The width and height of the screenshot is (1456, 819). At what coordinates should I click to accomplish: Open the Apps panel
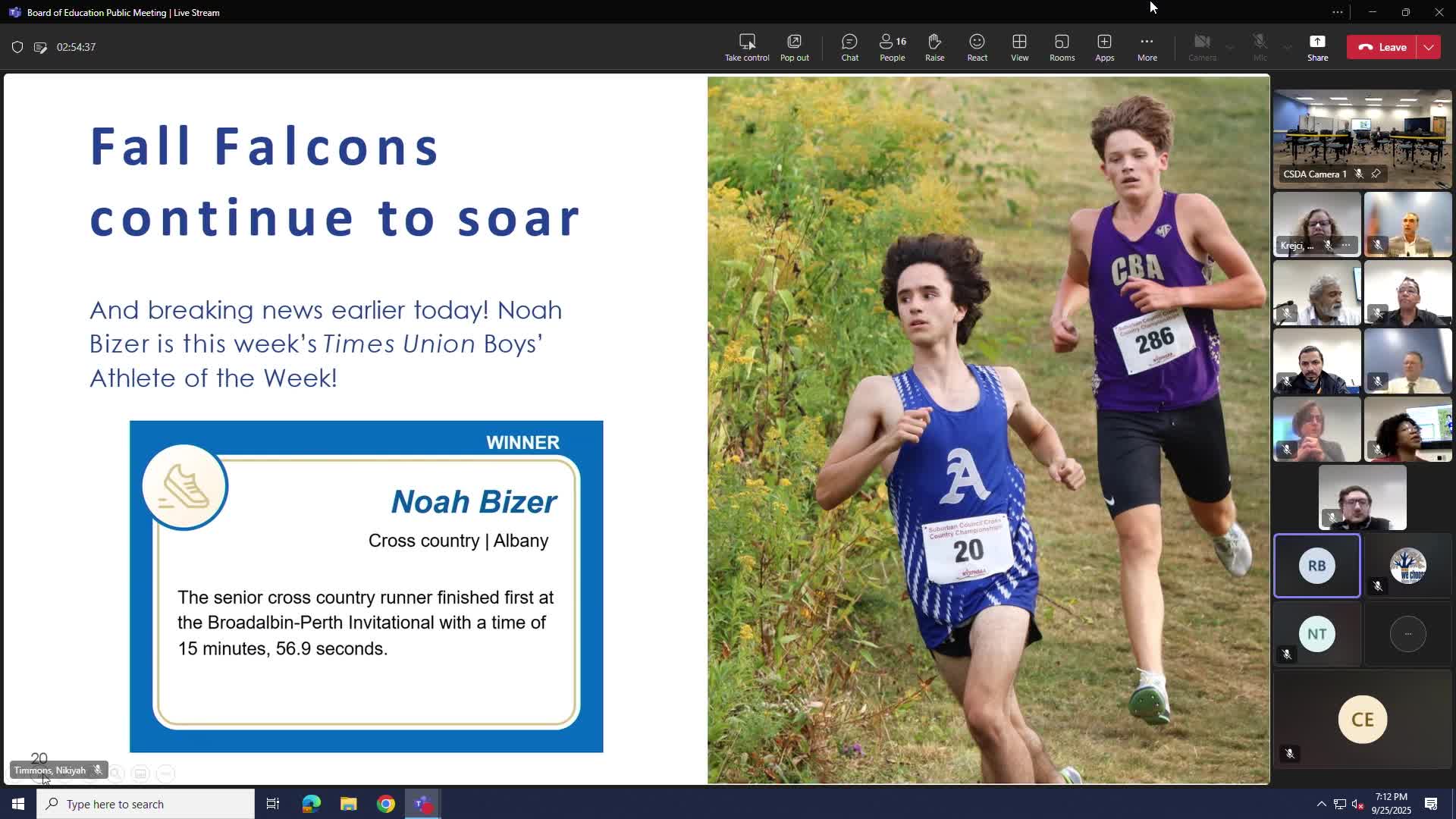click(x=1104, y=47)
